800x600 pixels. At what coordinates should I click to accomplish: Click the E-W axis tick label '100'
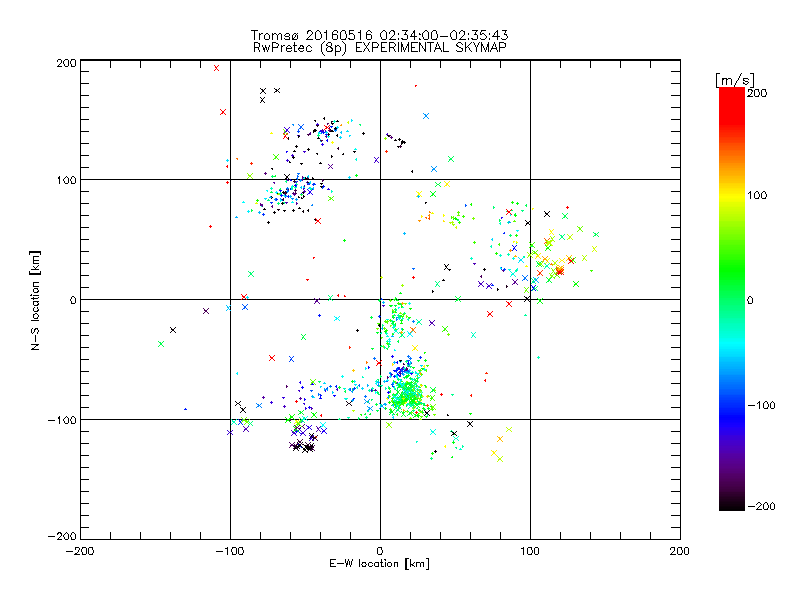click(530, 551)
